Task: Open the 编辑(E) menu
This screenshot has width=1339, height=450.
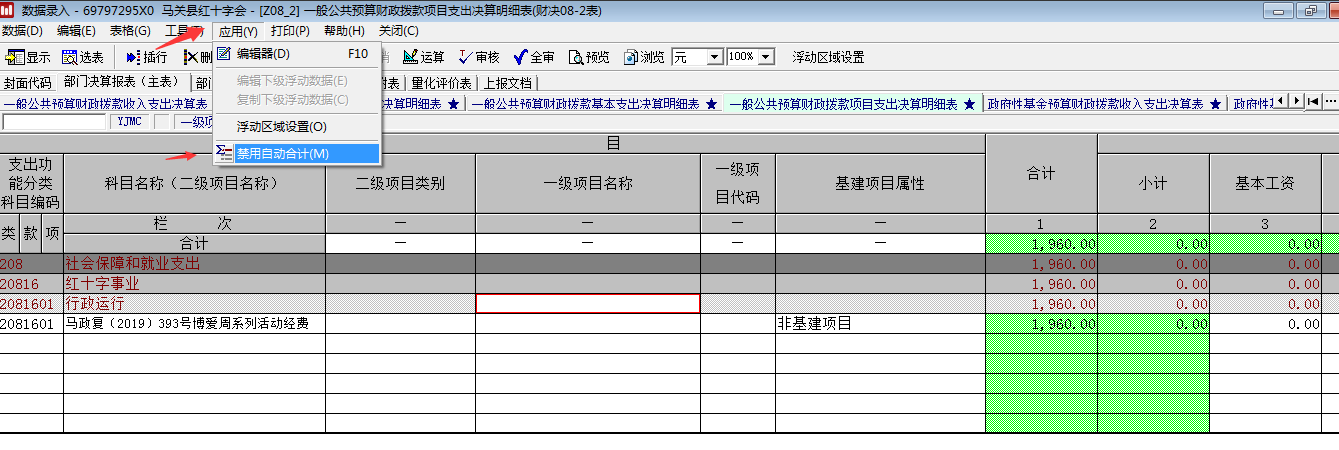Action: point(77,31)
